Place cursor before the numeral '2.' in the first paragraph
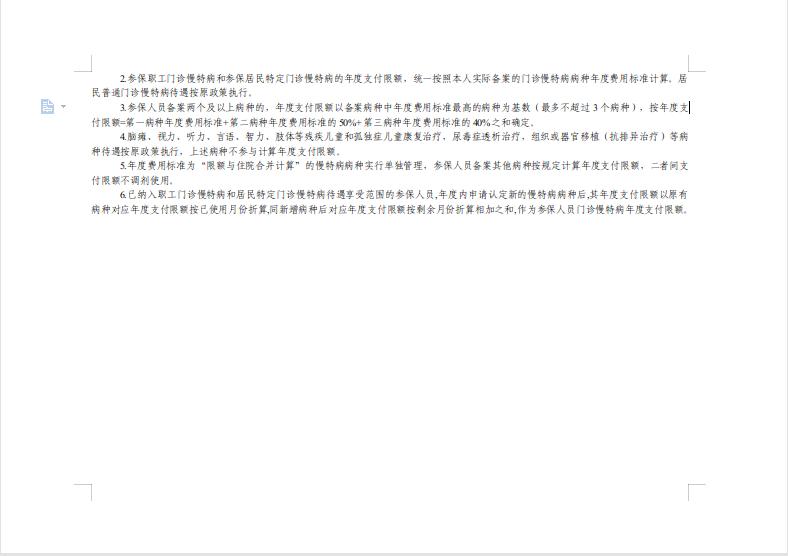The height and width of the screenshot is (556, 788). click(x=121, y=78)
